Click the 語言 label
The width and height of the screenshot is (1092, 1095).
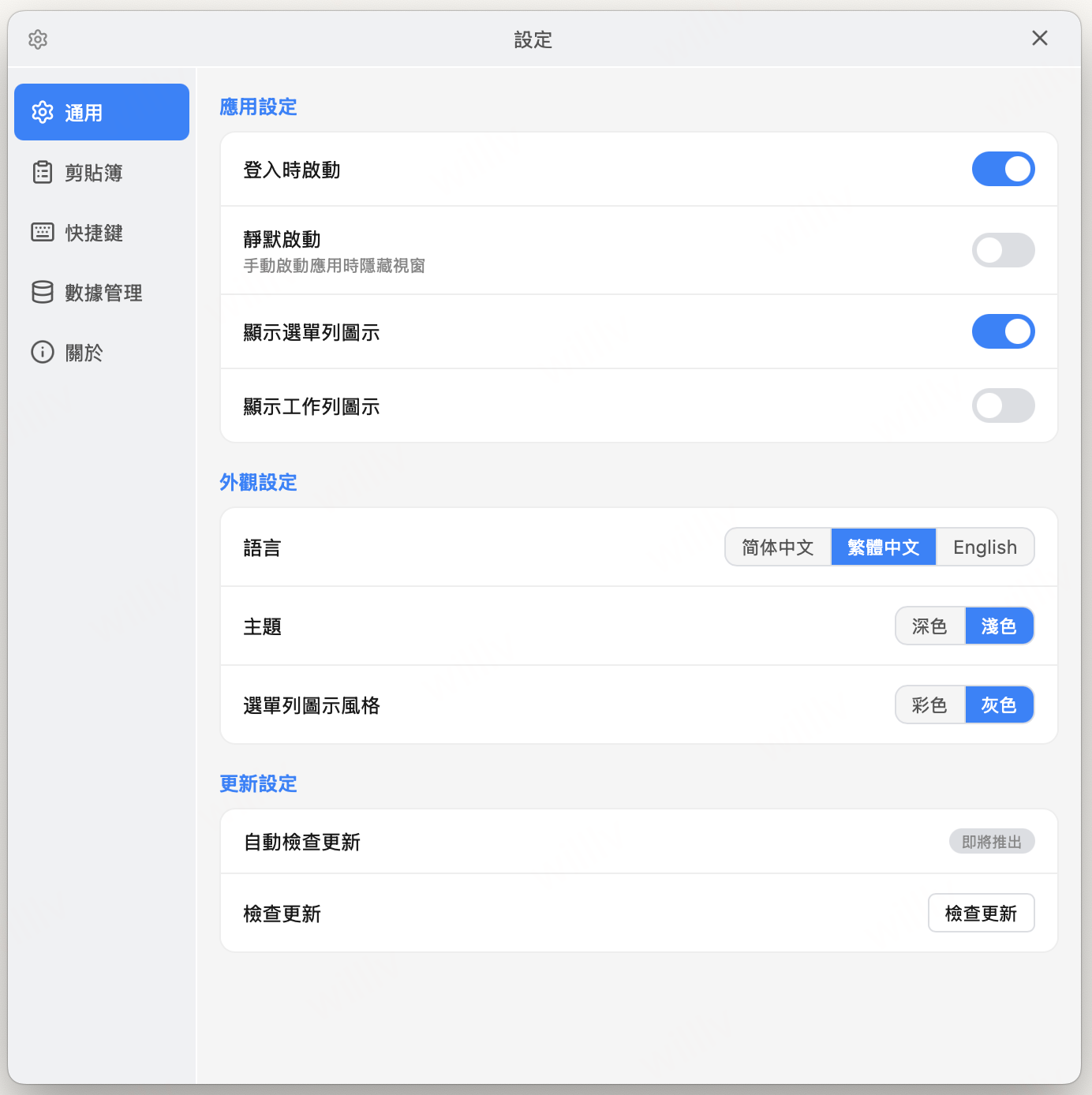pos(262,547)
